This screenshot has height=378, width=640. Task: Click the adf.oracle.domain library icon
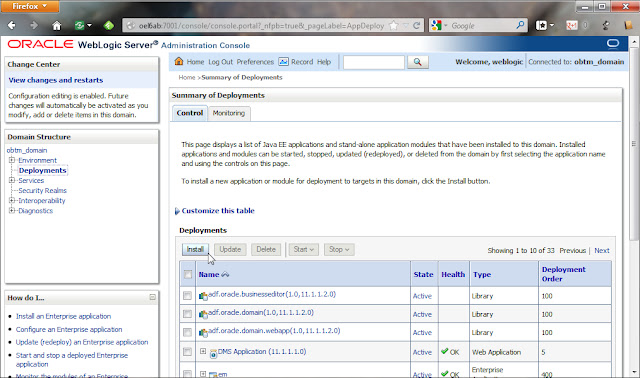pos(203,314)
